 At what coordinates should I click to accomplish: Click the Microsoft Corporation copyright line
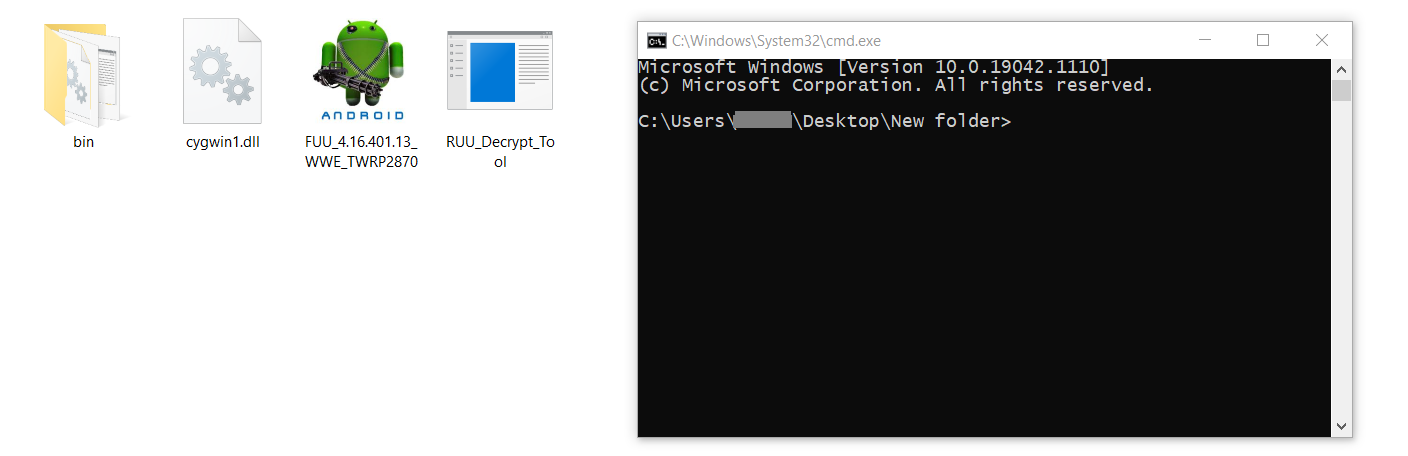[x=895, y=85]
